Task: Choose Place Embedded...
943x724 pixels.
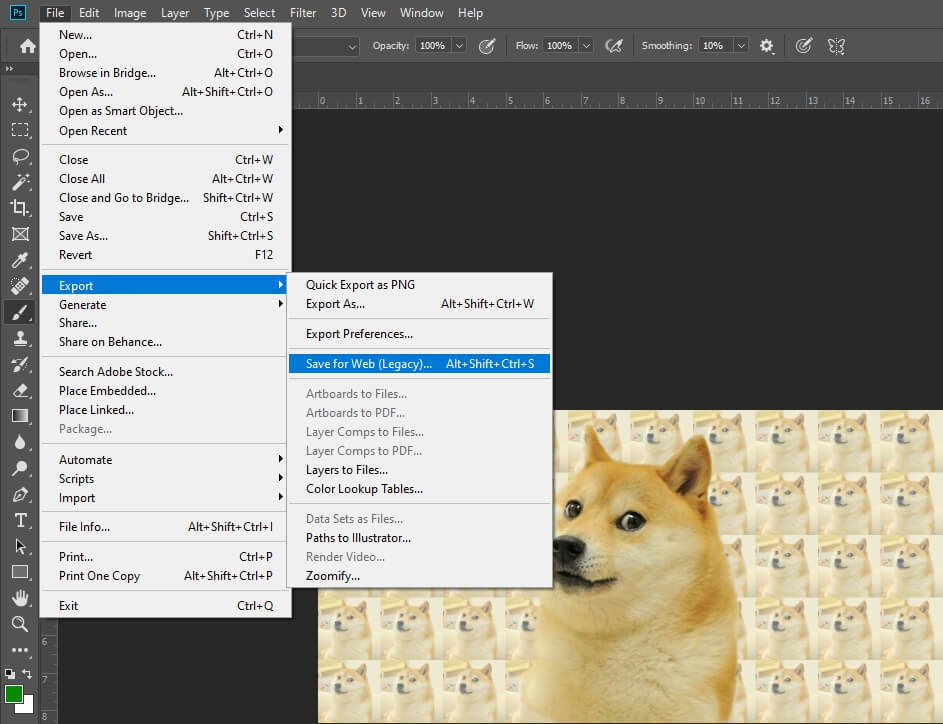Action: (x=164, y=391)
